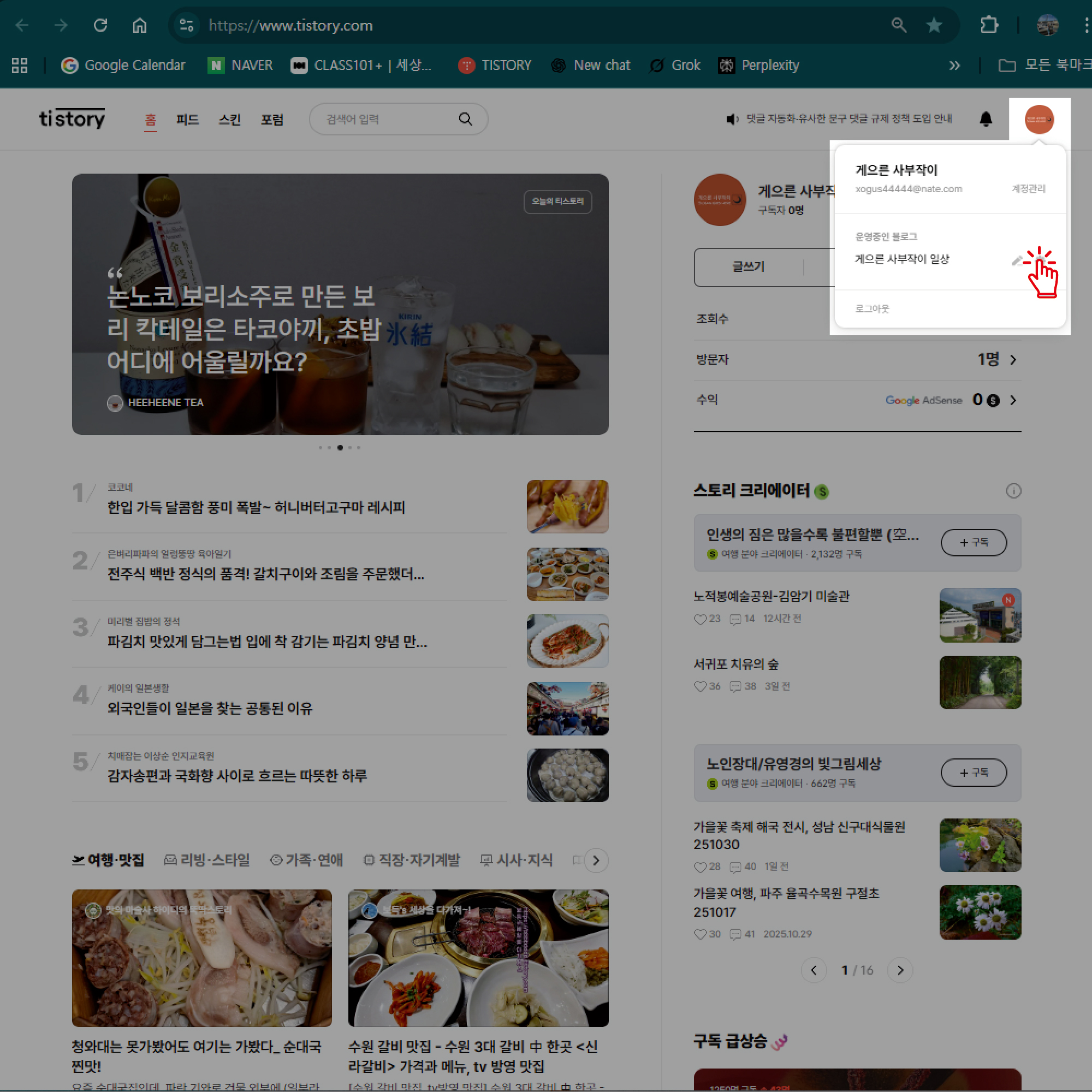Click the next page arrow below the creator list
Screen dimensions: 1092x1092
tap(900, 970)
